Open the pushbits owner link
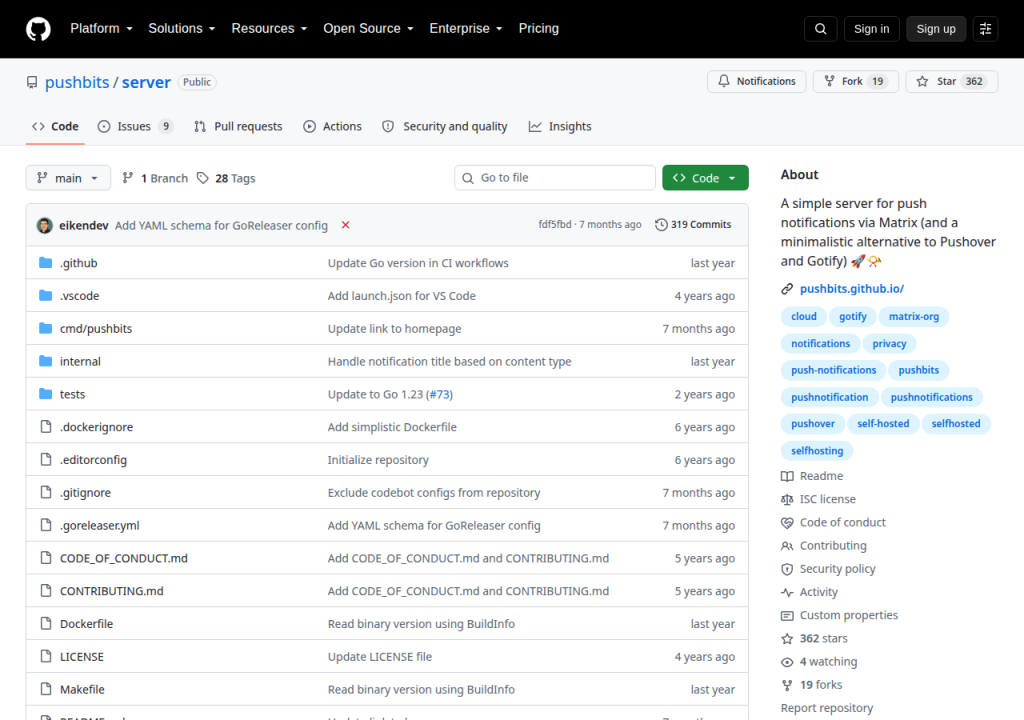 tap(77, 82)
